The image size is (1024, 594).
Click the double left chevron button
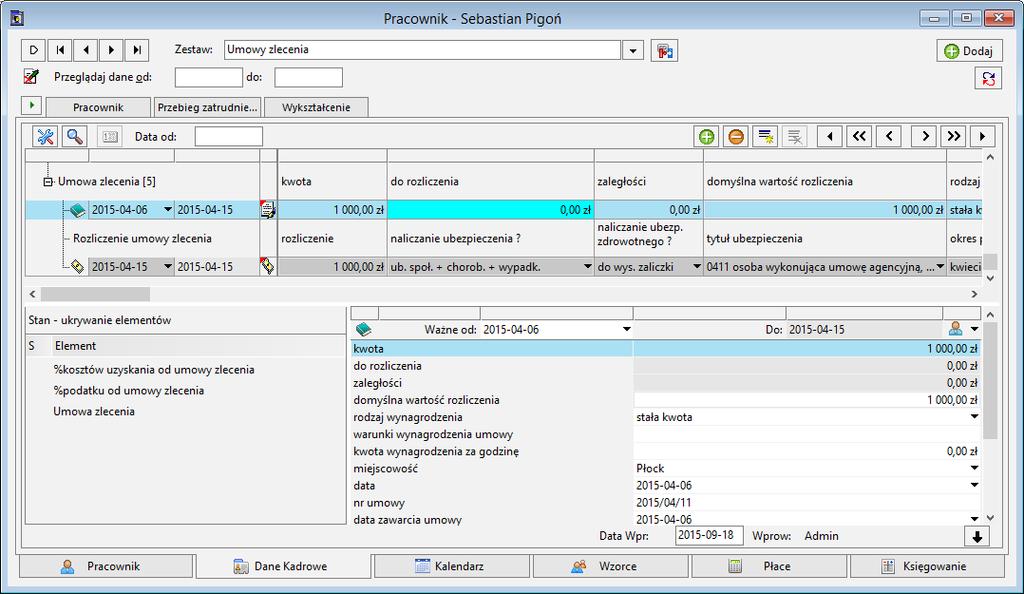pos(859,136)
